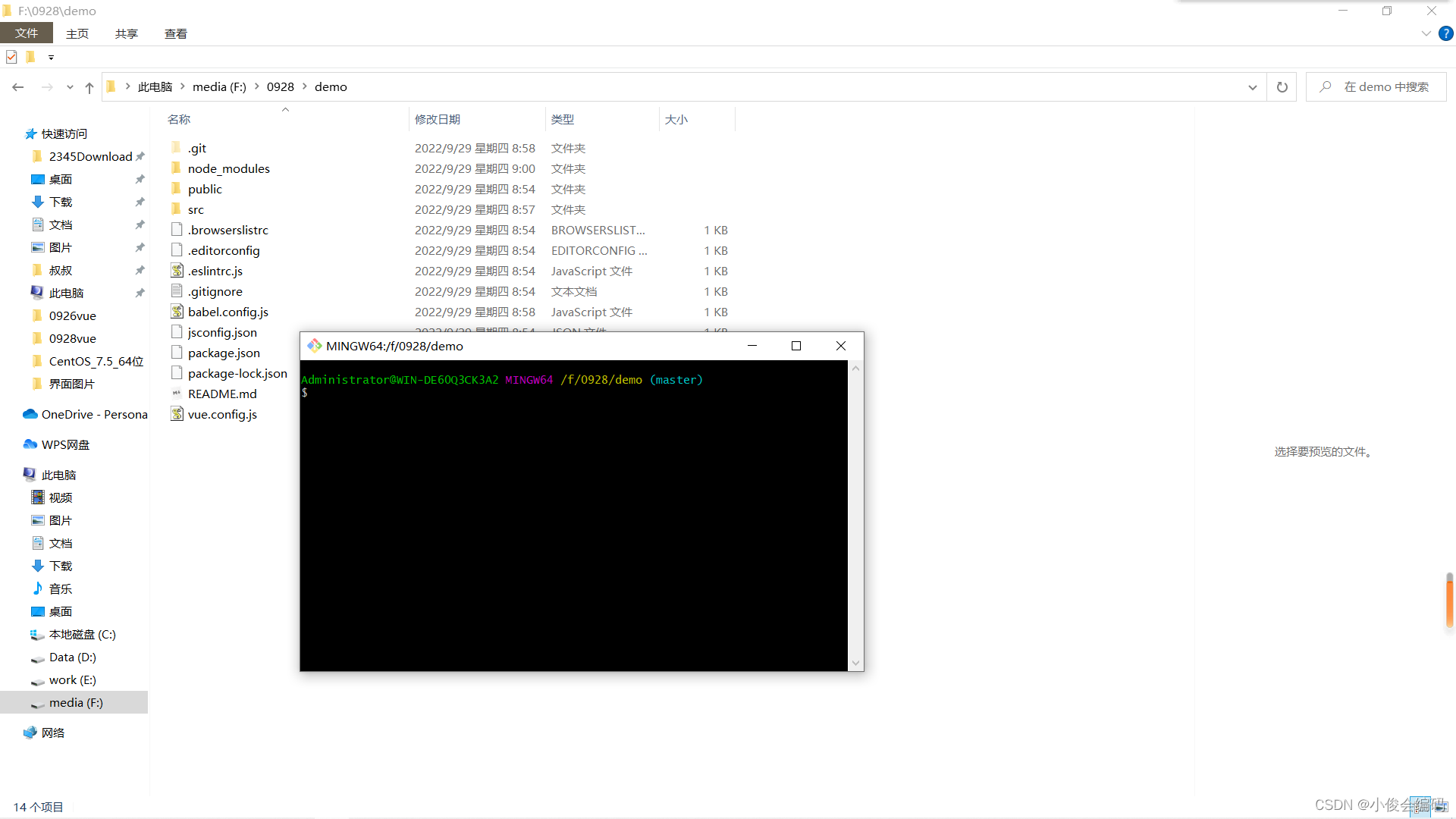This screenshot has width=1456, height=819.
Task: Select package-lock.json file
Action: 237,373
